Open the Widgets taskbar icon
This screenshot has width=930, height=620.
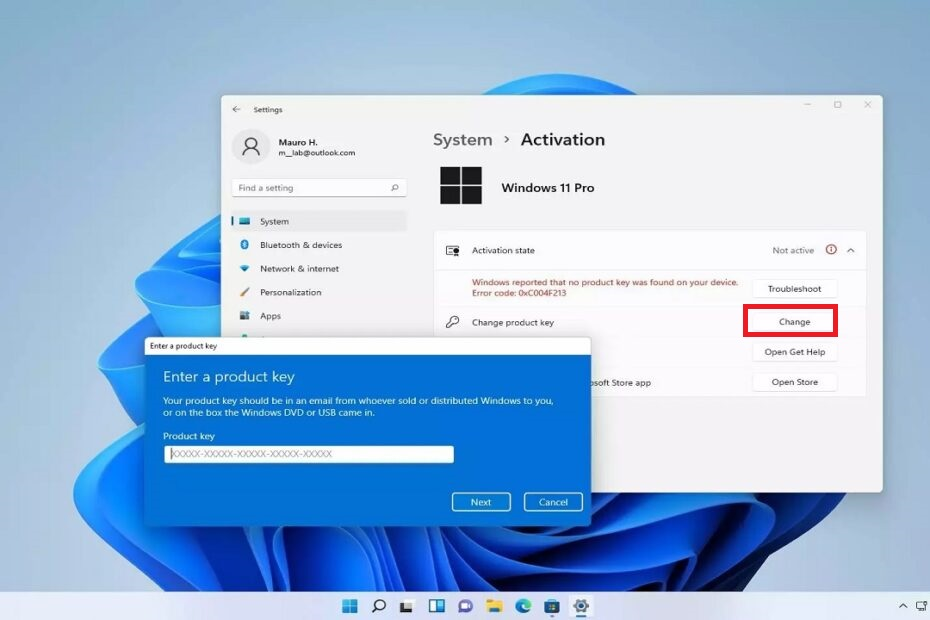[x=436, y=606]
